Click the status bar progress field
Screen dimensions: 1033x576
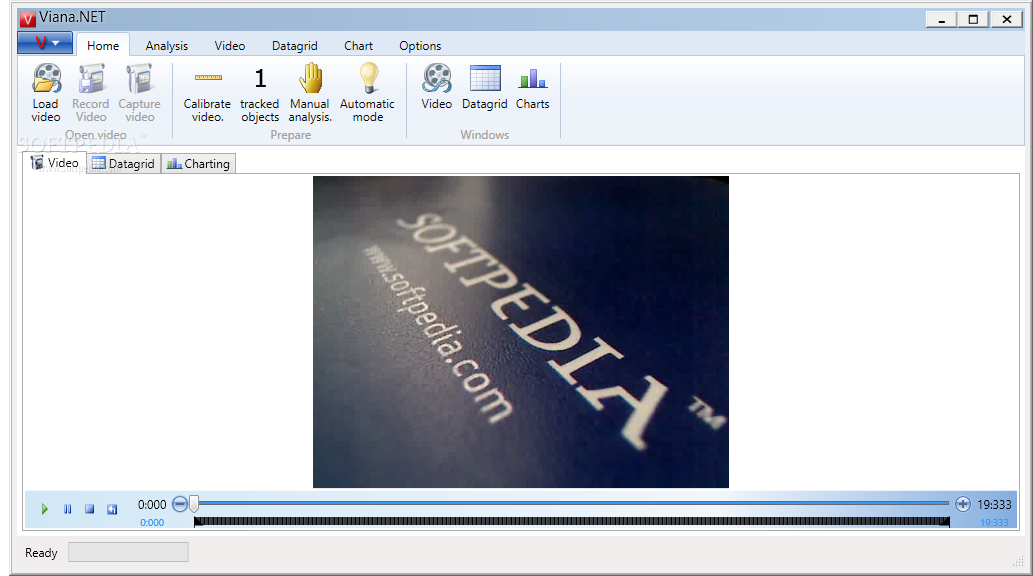[128, 552]
